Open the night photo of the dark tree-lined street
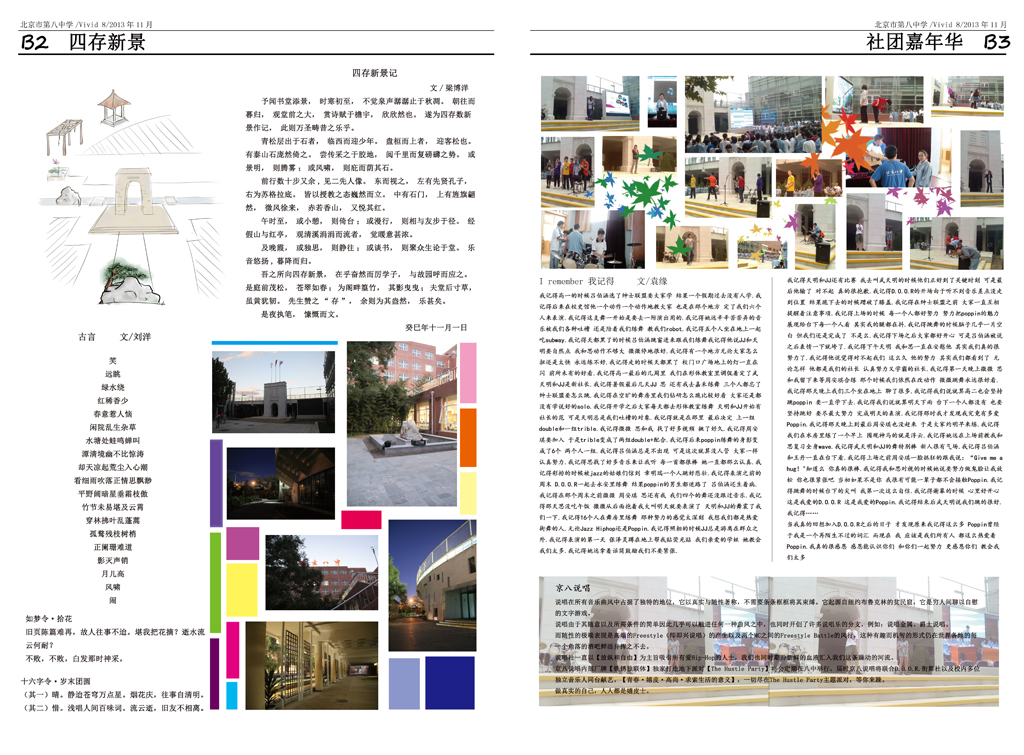Viewport: 1024px width, 755px height. coord(281,483)
